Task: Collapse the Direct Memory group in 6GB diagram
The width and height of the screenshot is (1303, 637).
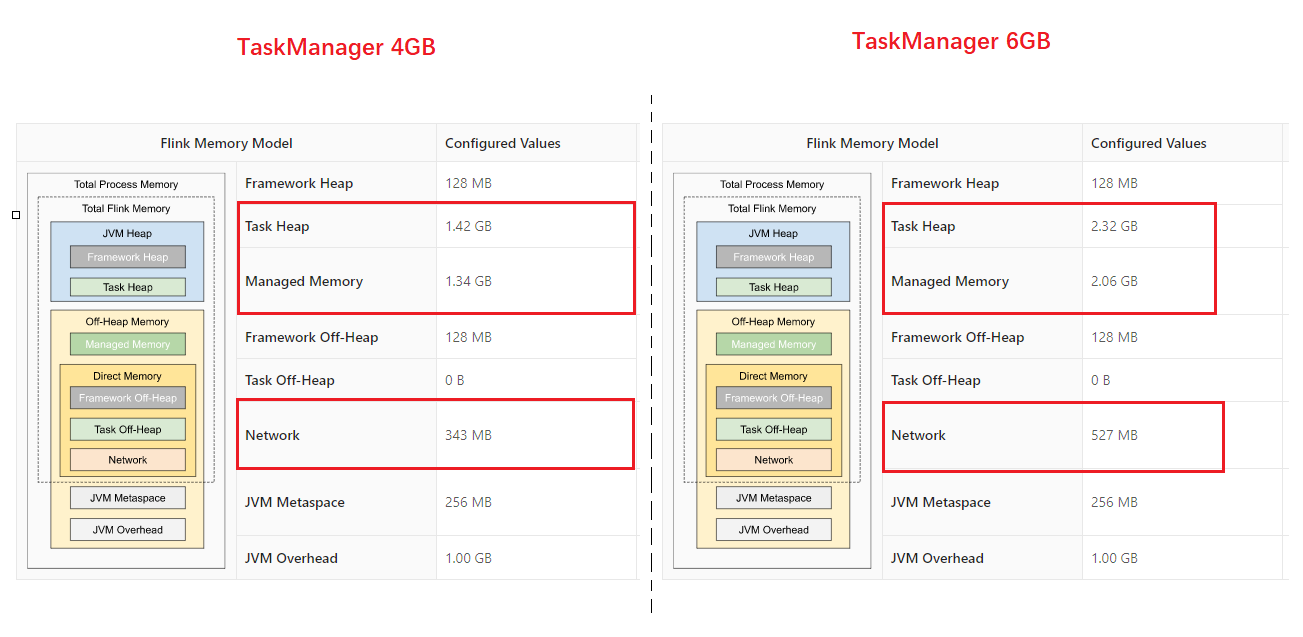Action: [773, 375]
